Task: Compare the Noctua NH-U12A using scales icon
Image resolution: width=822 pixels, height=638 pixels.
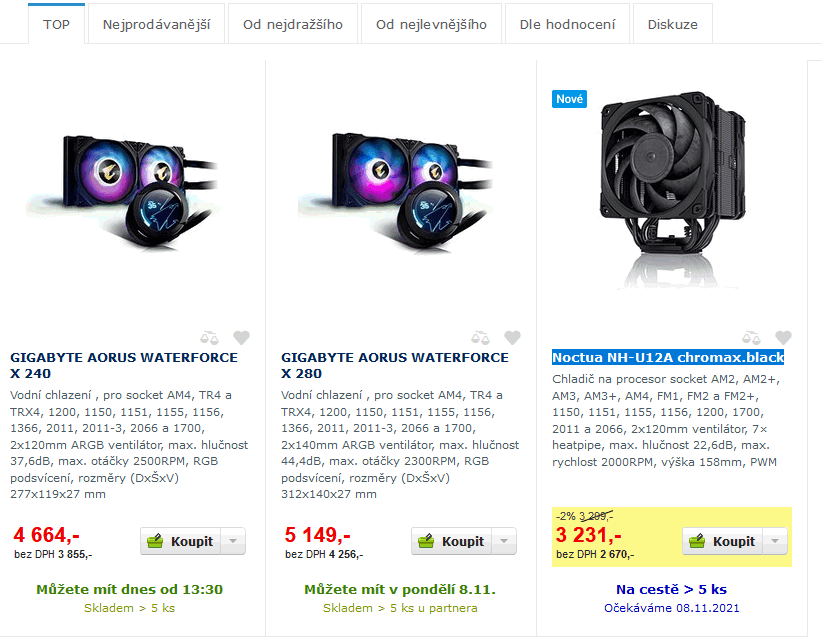Action: 751,338
